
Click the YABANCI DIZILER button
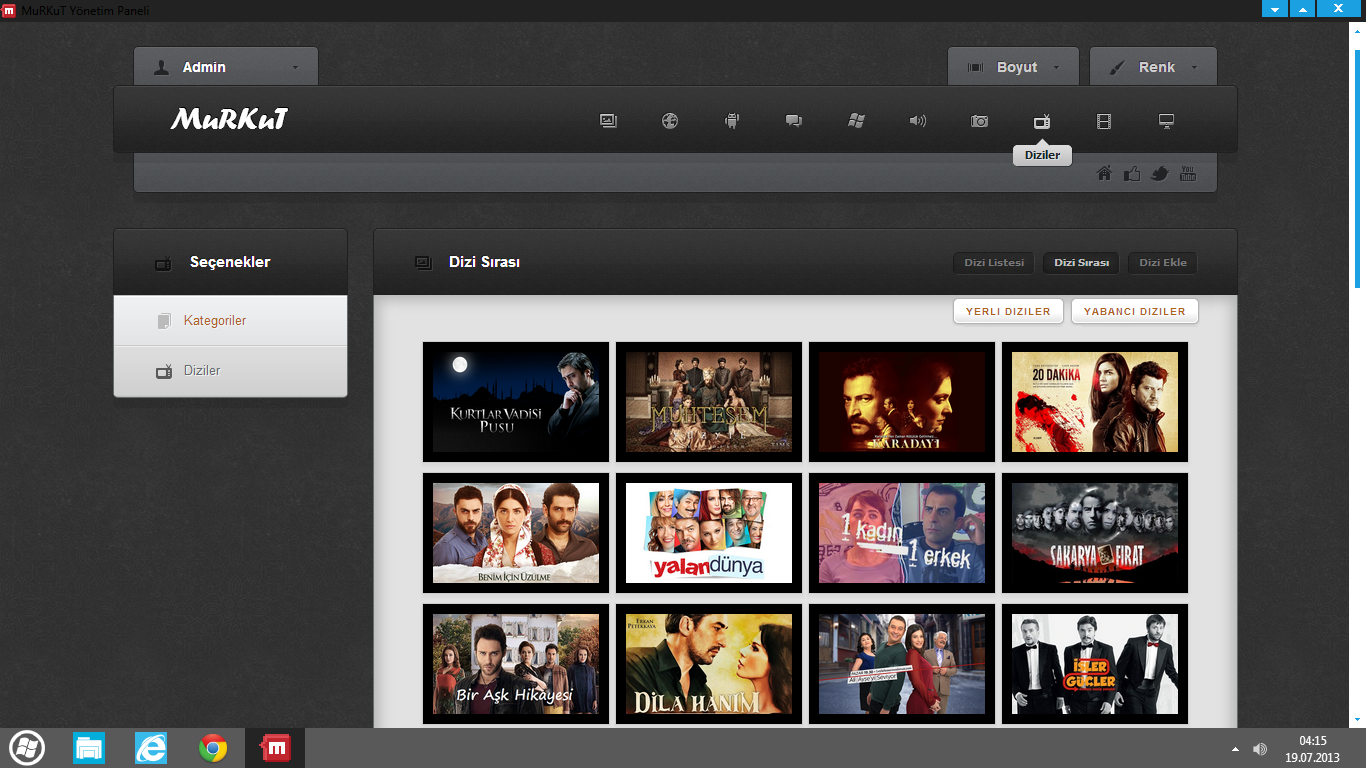[x=1135, y=311]
